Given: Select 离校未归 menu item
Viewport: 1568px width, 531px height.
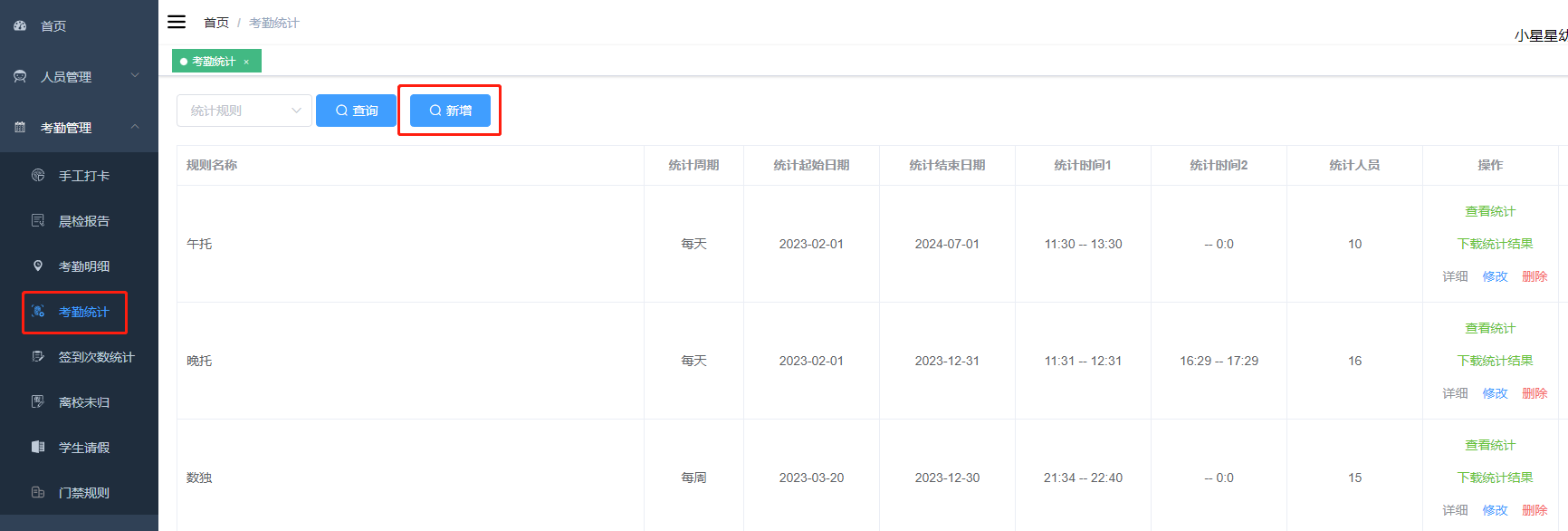Looking at the screenshot, I should 84,402.
